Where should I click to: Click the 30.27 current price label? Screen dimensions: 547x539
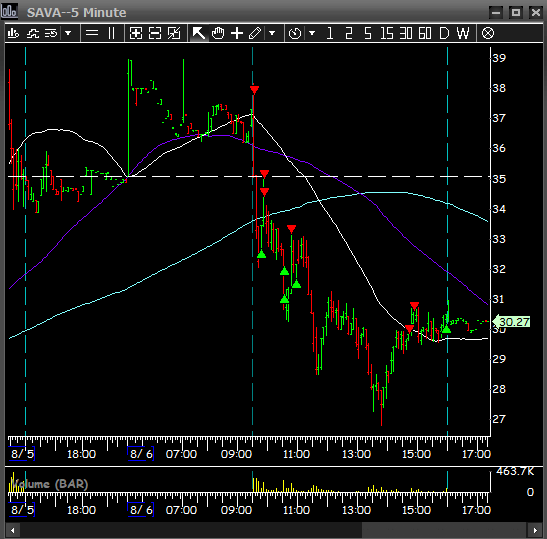[511, 322]
